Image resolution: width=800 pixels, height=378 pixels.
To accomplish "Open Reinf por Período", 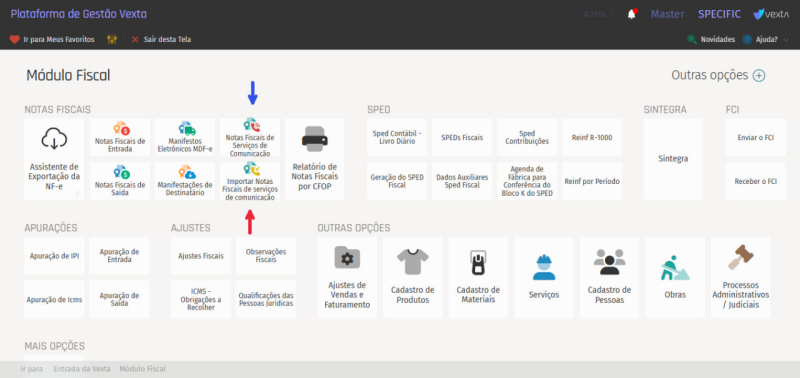I will pos(592,181).
